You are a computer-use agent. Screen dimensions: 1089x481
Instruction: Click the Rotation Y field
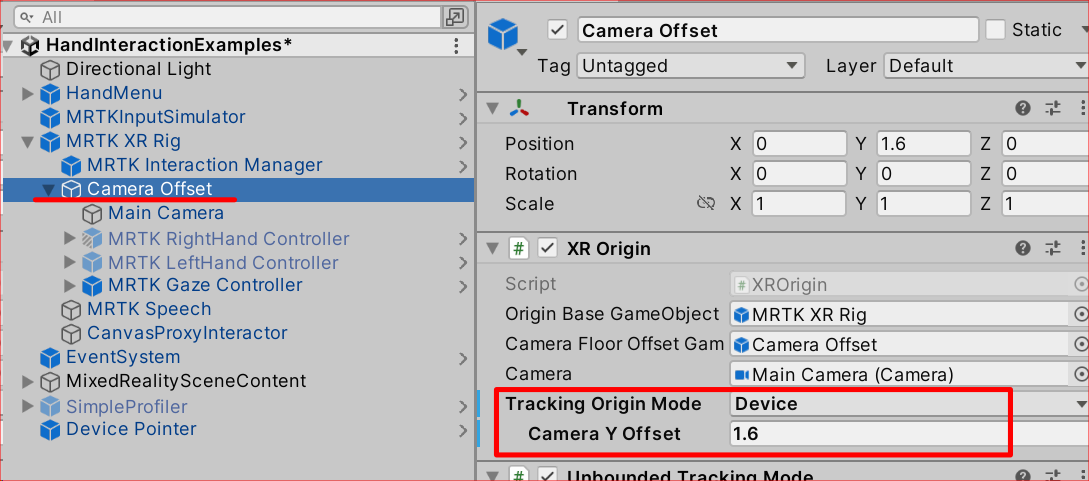pyautogui.click(x=923, y=174)
